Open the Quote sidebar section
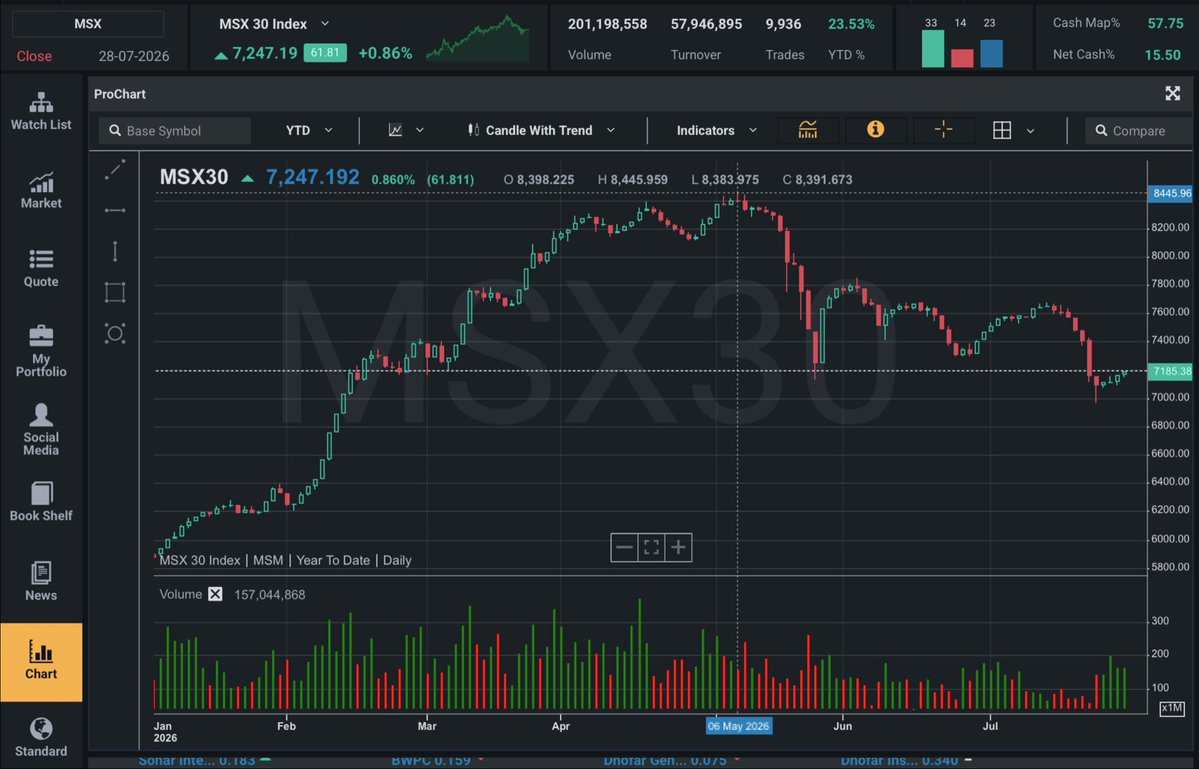Viewport: 1199px width, 769px height. pyautogui.click(x=41, y=269)
